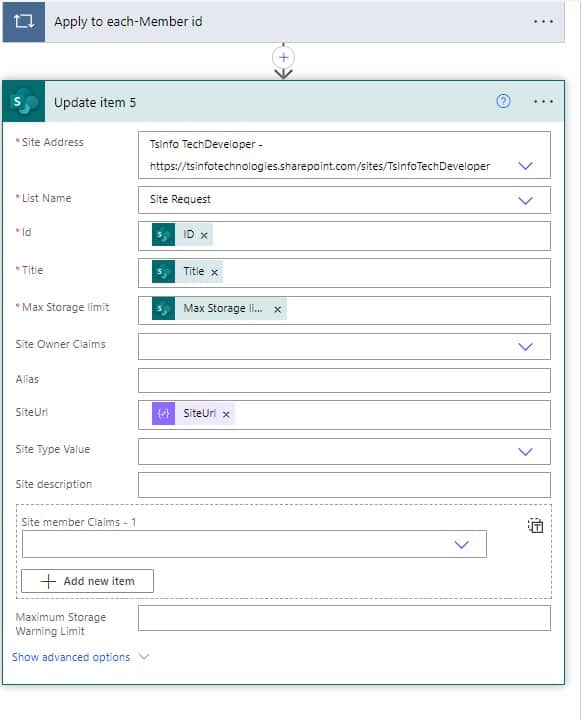The width and height of the screenshot is (582, 720).
Task: Click the Show advanced options link
Action: click(71, 657)
